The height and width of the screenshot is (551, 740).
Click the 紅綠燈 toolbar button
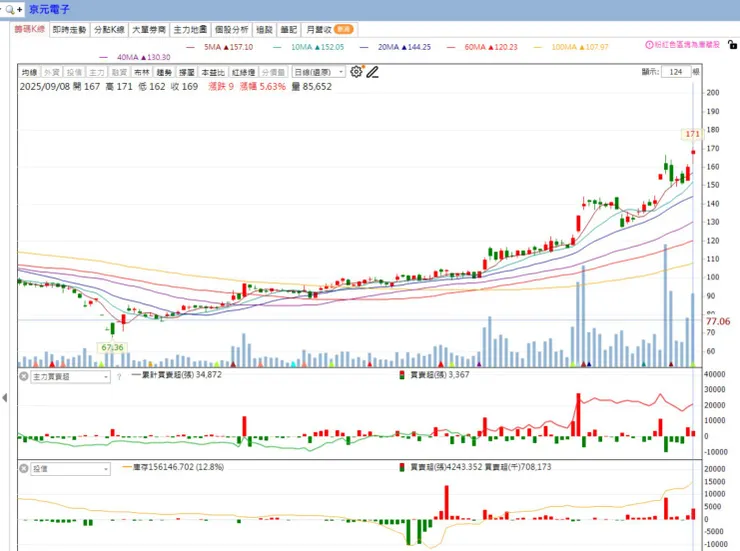point(244,72)
